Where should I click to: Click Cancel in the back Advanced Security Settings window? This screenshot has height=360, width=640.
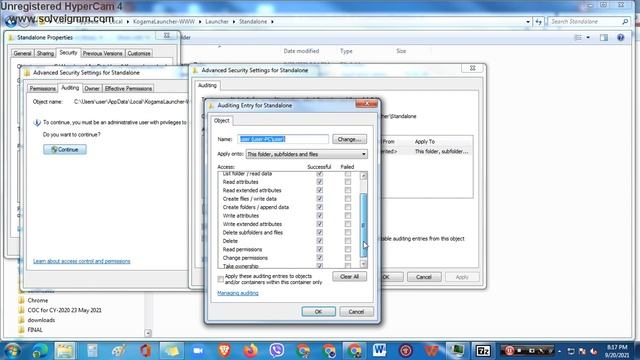click(424, 277)
